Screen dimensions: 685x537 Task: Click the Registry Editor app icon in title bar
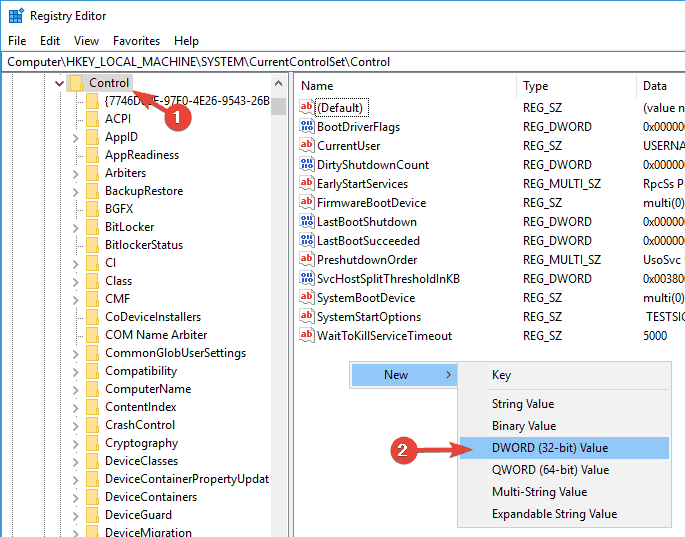coord(15,16)
